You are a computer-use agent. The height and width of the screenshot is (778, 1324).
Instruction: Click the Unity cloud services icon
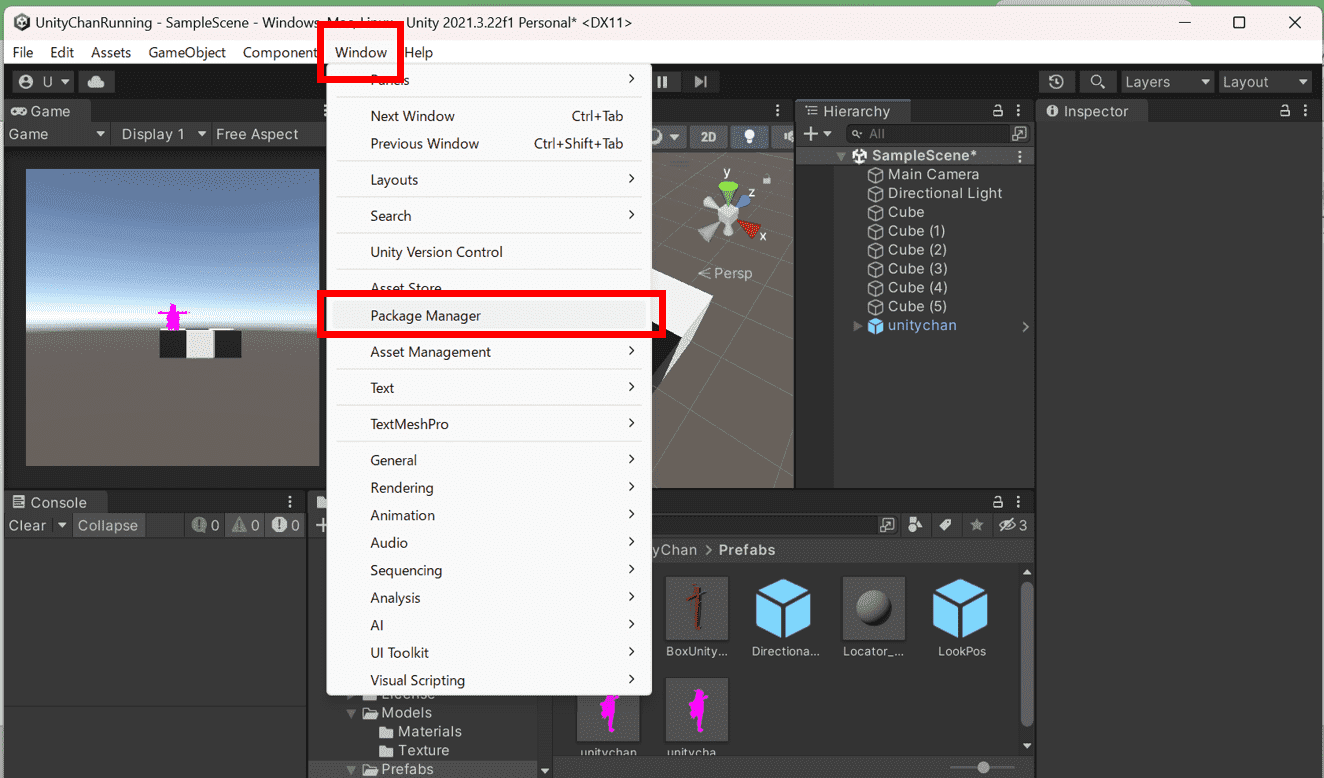pos(95,81)
